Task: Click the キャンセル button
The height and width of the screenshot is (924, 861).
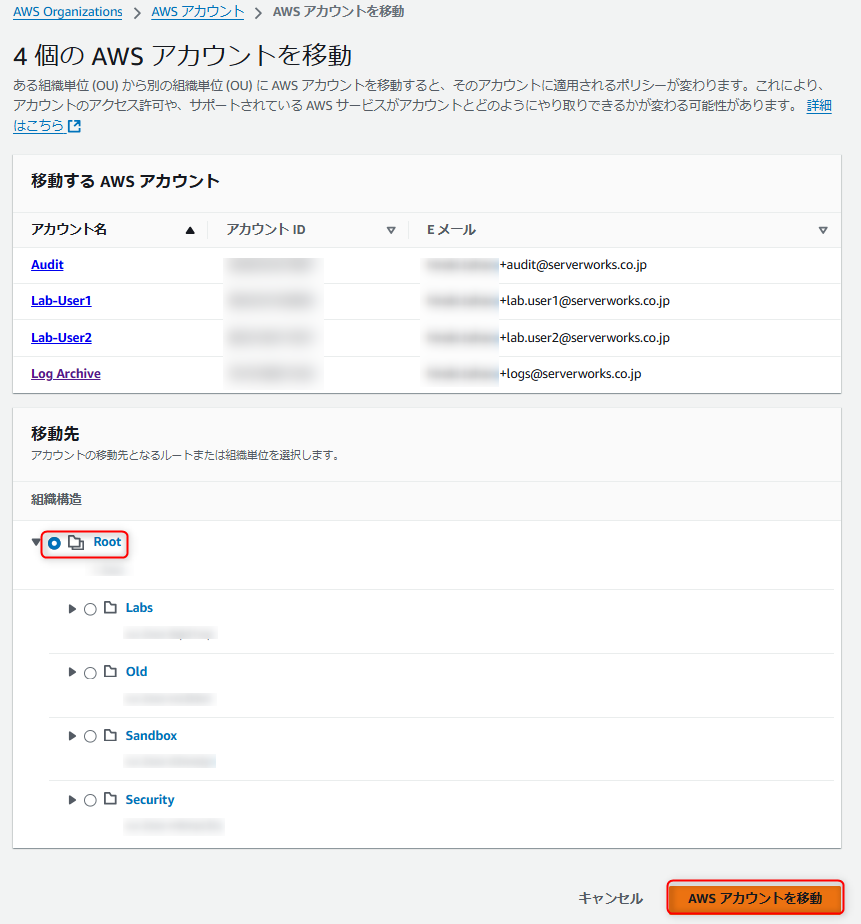Action: pyautogui.click(x=610, y=898)
